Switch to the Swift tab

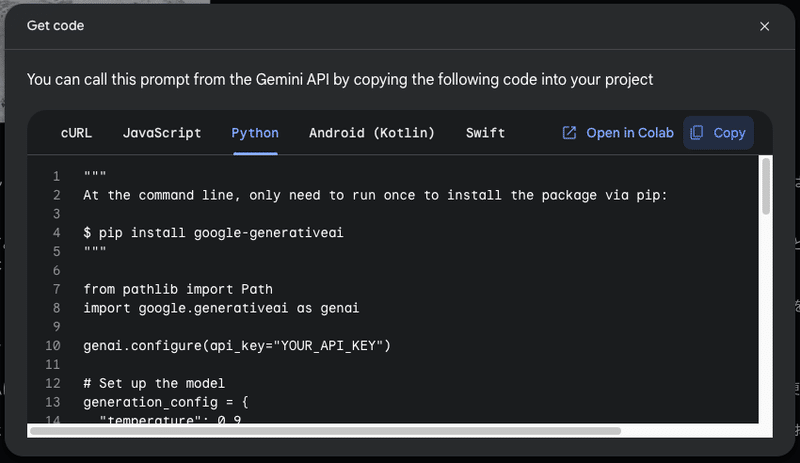pos(485,133)
